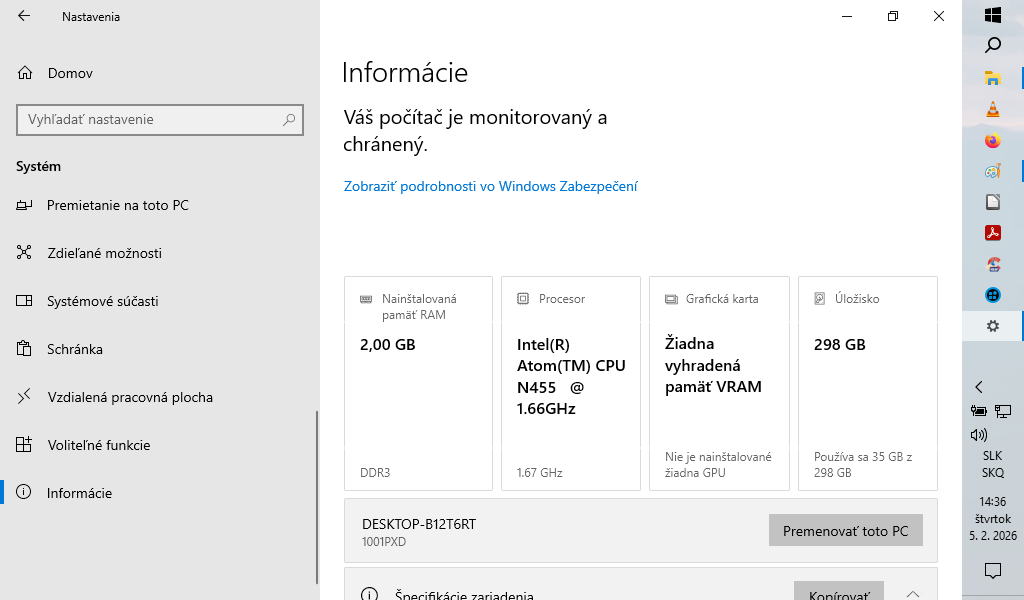Screen dimensions: 1024x600
Task: Open Adobe Acrobat Reader from taskbar
Action: point(992,233)
